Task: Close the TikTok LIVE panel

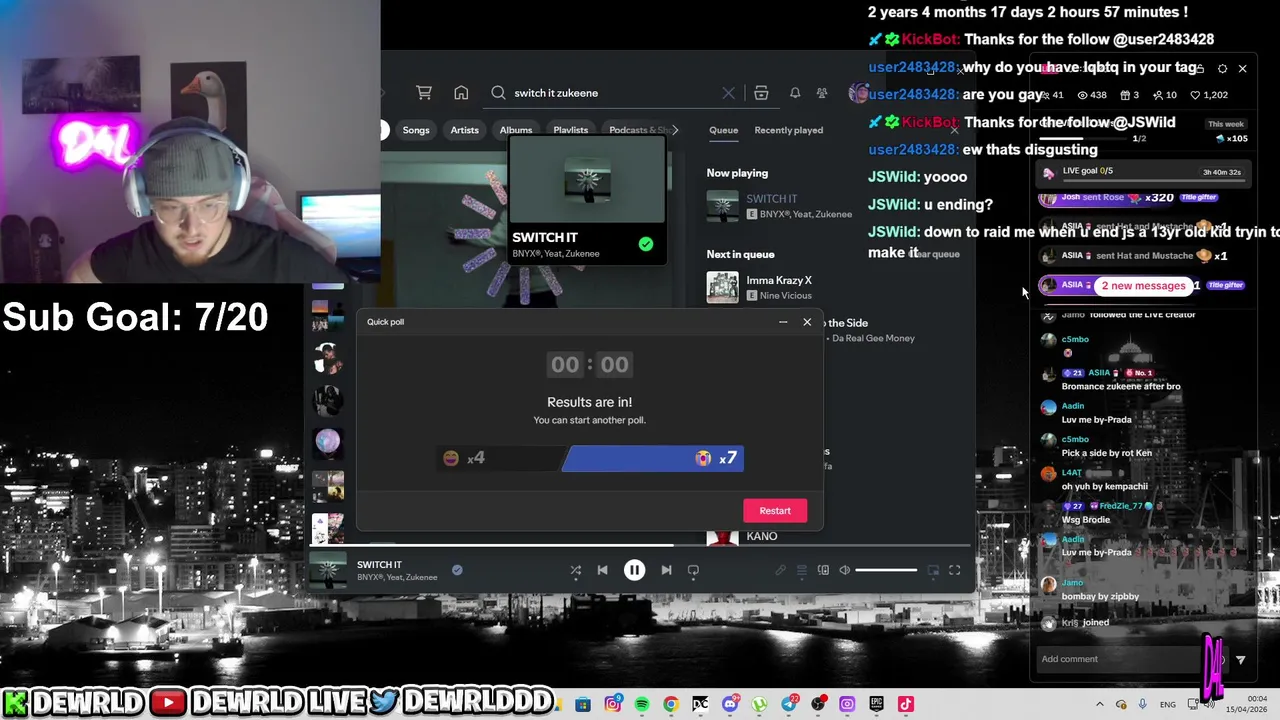Action: (x=1243, y=69)
